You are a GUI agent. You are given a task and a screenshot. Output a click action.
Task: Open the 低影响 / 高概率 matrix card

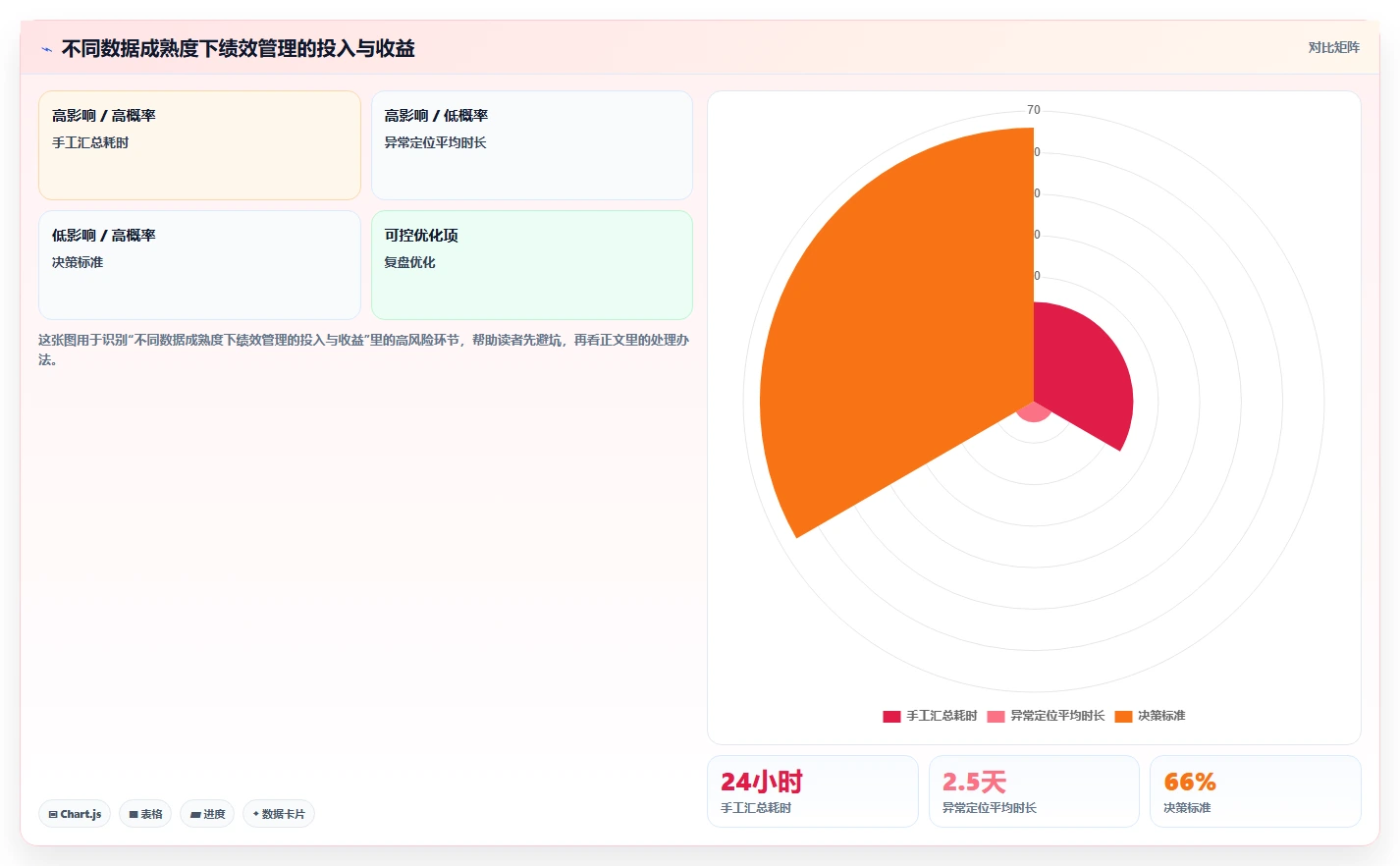pos(199,265)
